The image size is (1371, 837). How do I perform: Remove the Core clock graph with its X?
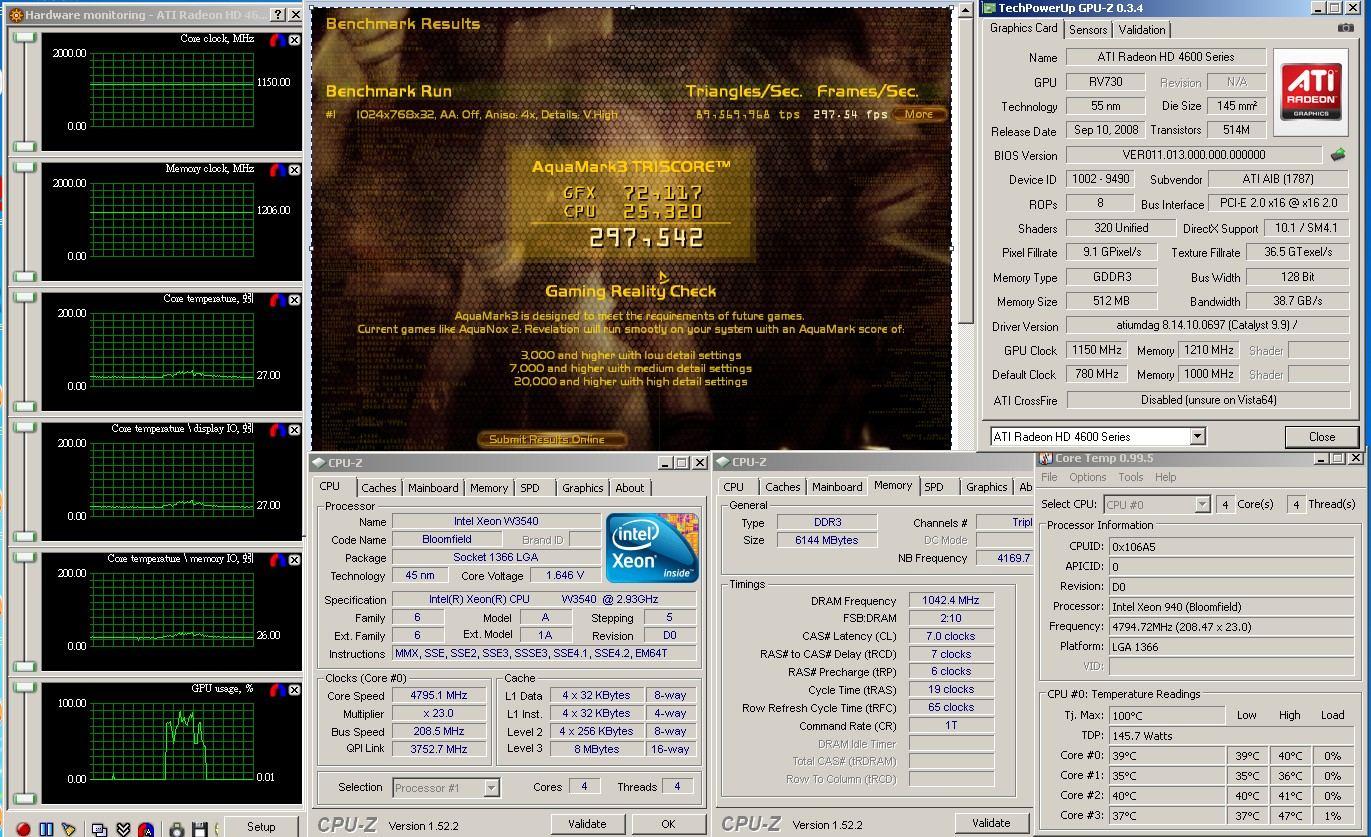pos(294,41)
